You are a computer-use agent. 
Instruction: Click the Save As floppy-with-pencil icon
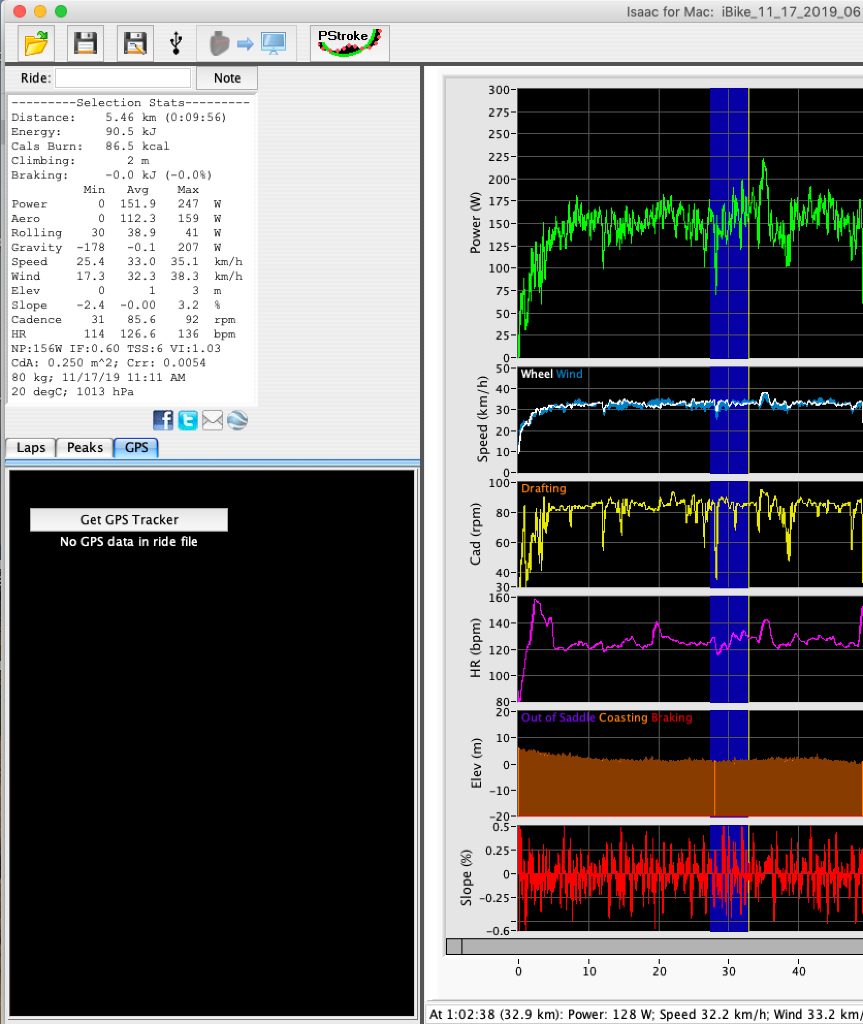(x=135, y=43)
